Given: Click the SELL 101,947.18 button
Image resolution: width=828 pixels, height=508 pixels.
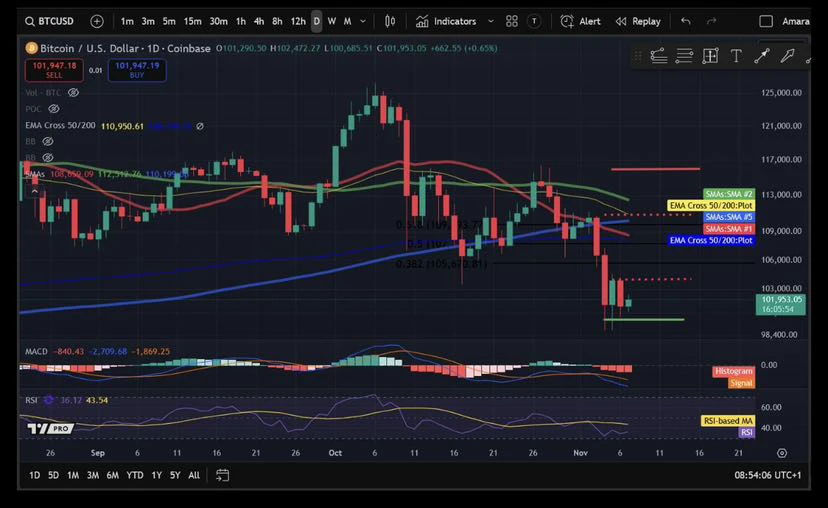Looking at the screenshot, I should pos(54,70).
